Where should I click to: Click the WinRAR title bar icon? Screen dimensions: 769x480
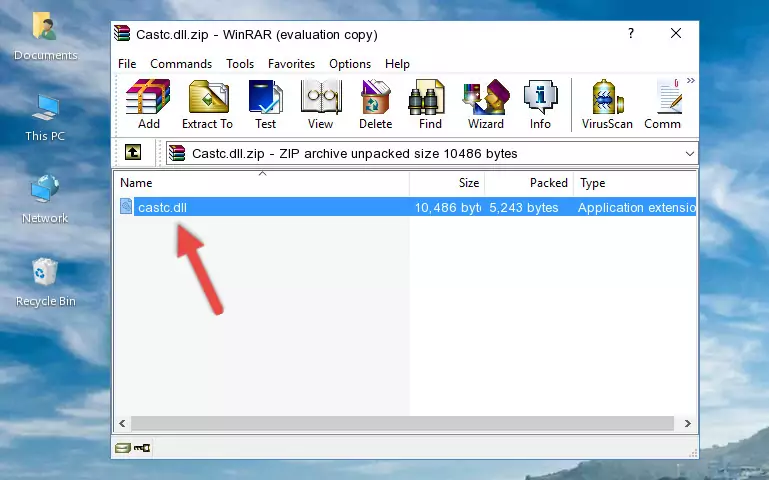[122, 34]
